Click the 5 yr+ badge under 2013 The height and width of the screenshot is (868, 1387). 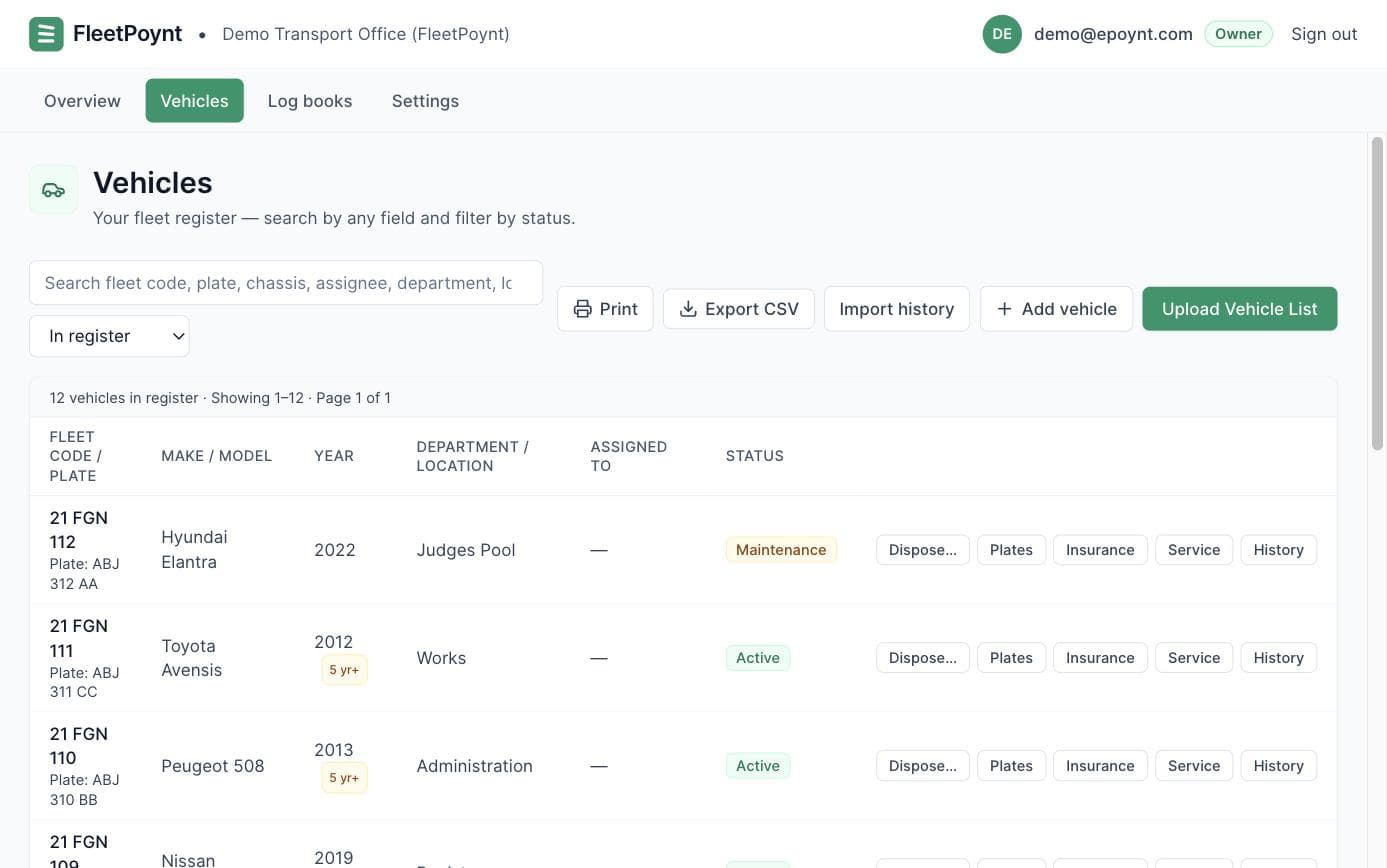(344, 778)
